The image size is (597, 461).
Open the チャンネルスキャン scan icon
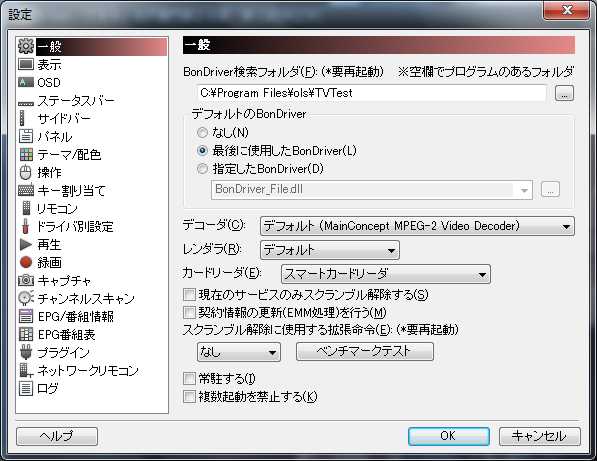tap(26, 298)
